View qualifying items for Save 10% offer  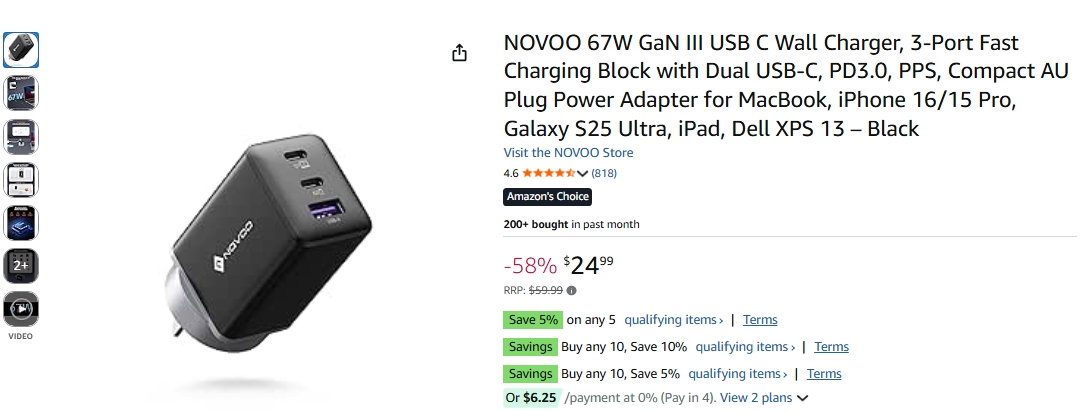pos(745,347)
